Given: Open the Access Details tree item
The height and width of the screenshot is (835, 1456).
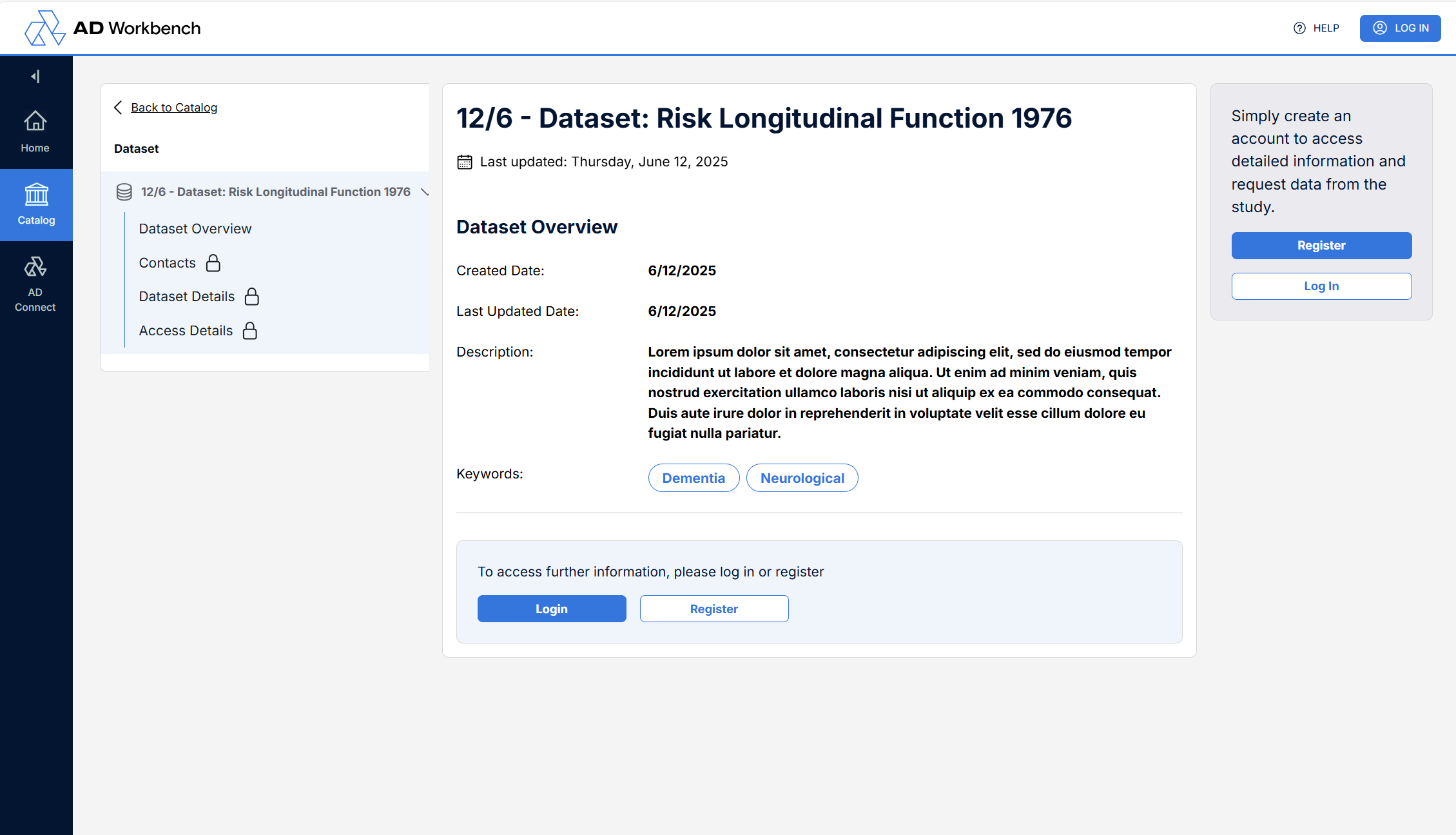Looking at the screenshot, I should click(x=186, y=331).
